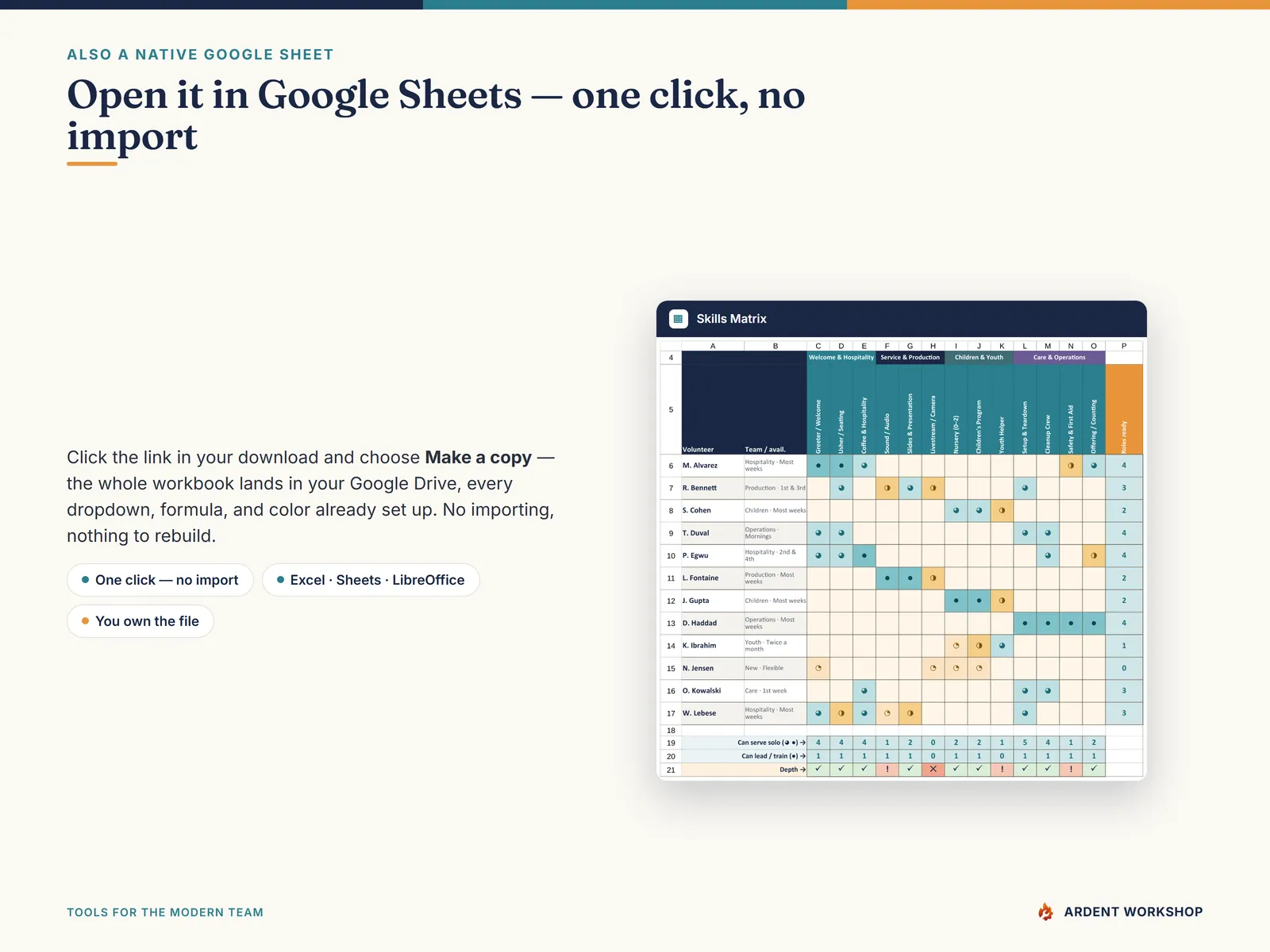Select the 'N. Jensen' volunteer cell
1270x952 pixels.
pos(713,669)
